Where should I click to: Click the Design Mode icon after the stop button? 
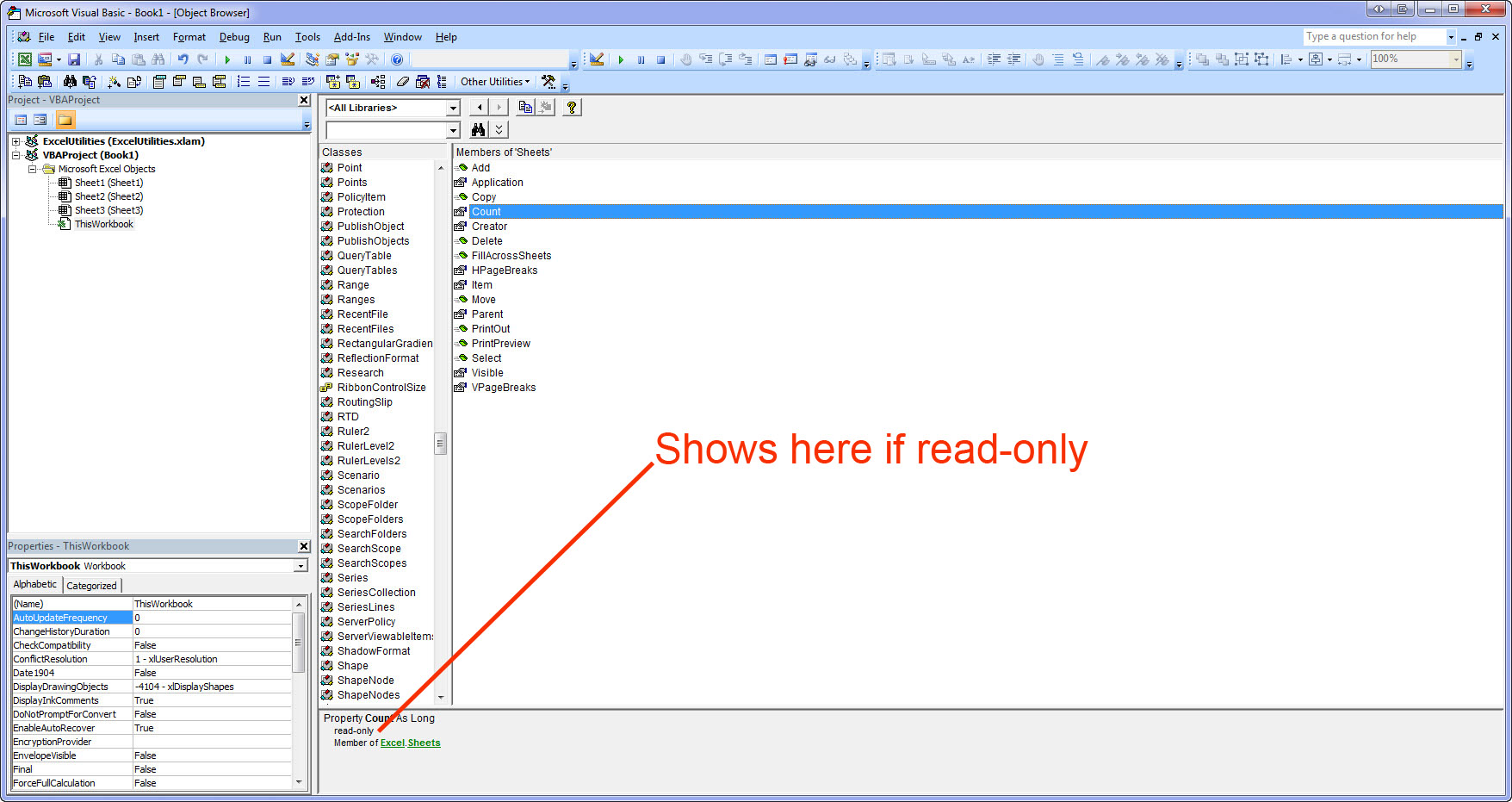click(288, 59)
